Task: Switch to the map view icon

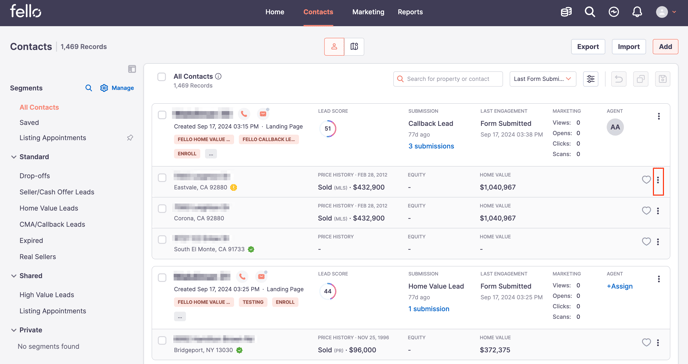Action: point(354,46)
